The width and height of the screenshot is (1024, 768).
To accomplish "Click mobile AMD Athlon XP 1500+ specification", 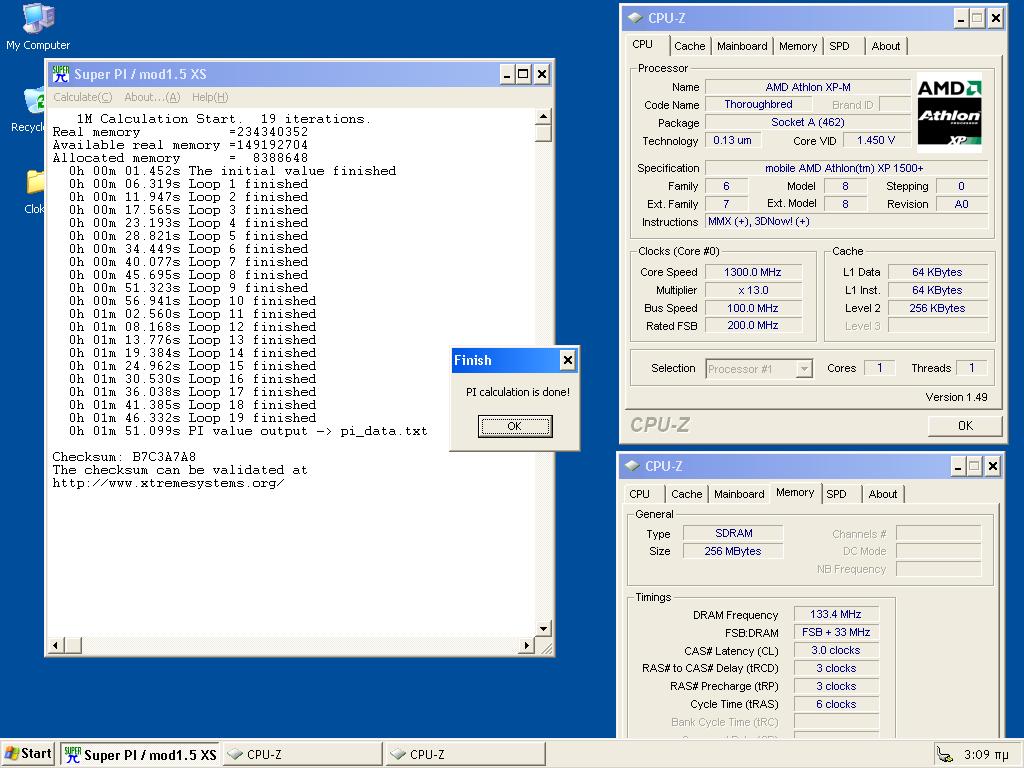I will [x=844, y=168].
